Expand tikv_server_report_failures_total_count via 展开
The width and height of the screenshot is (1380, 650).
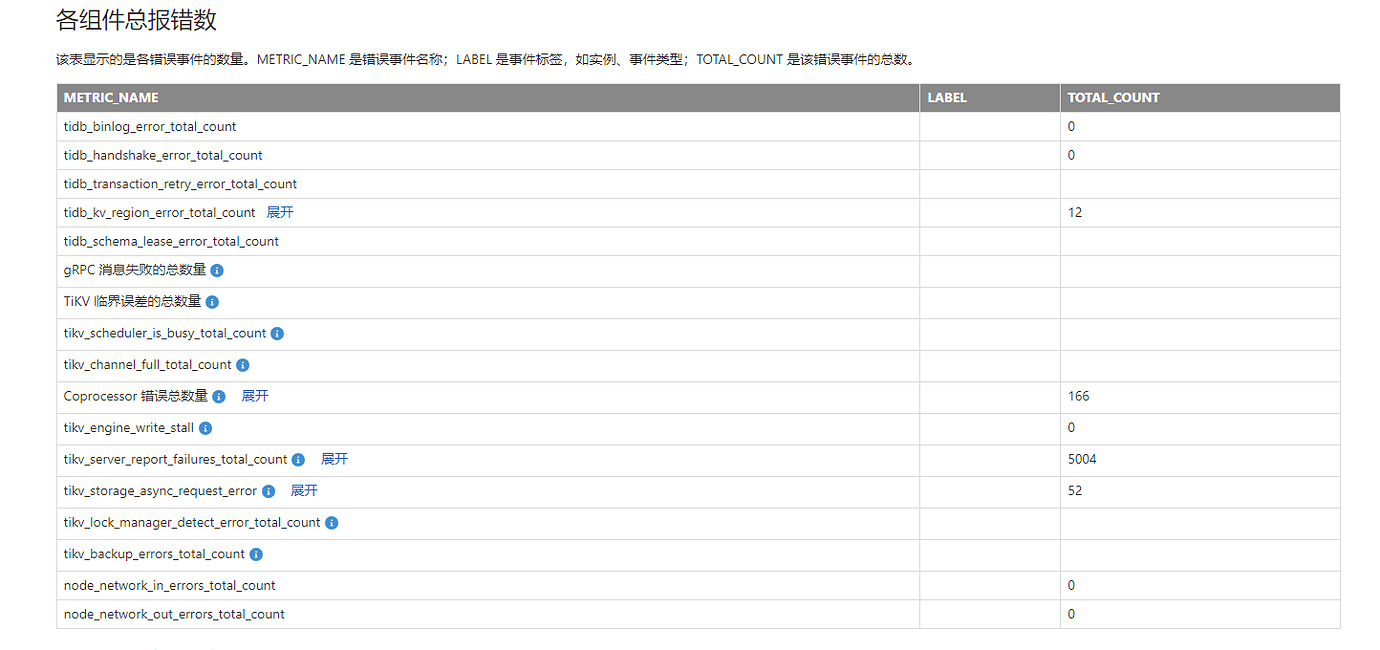(334, 459)
